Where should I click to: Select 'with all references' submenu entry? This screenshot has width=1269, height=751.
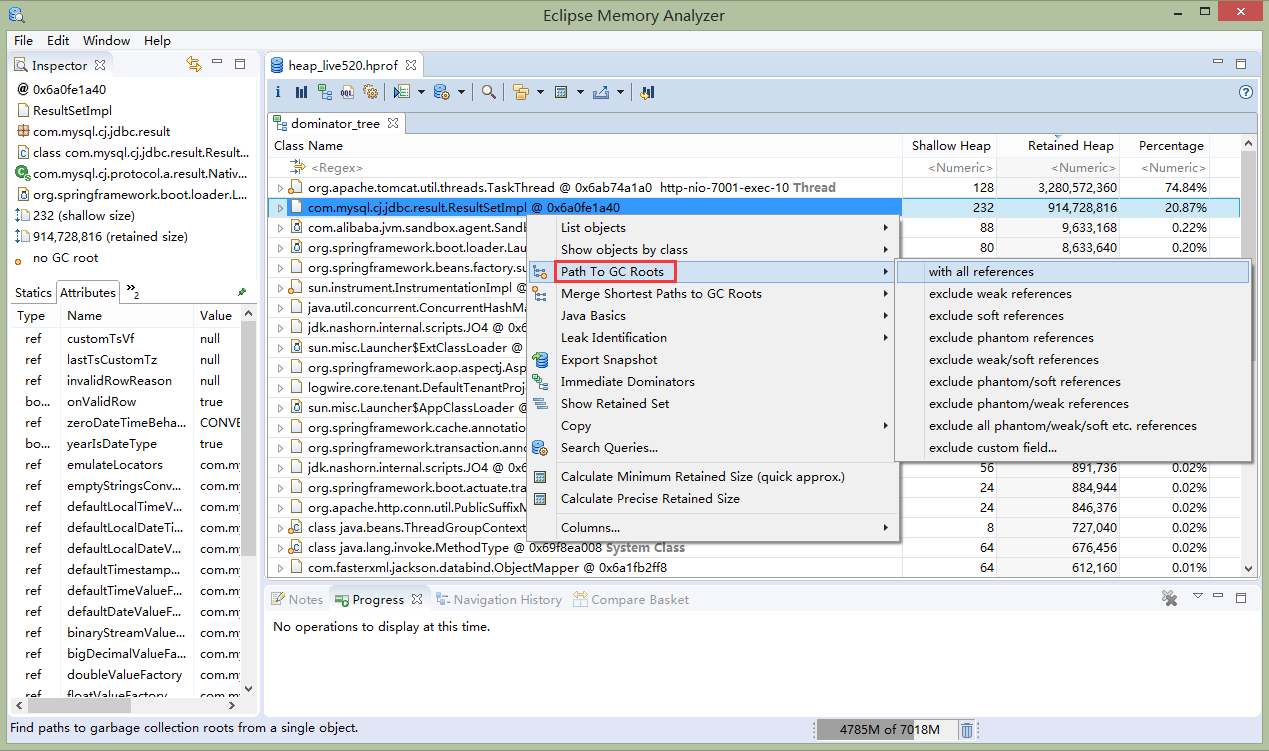tap(1073, 272)
